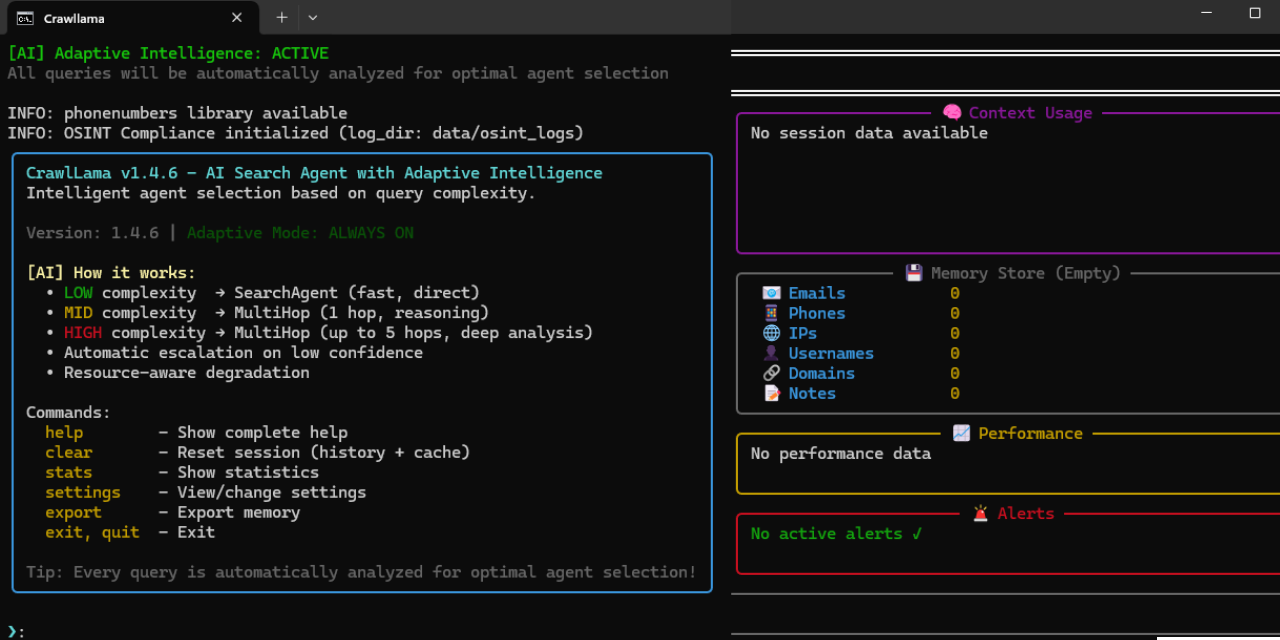The image size is (1280, 640).
Task: Click the LOW complexity bullet line
Action: 263,293
